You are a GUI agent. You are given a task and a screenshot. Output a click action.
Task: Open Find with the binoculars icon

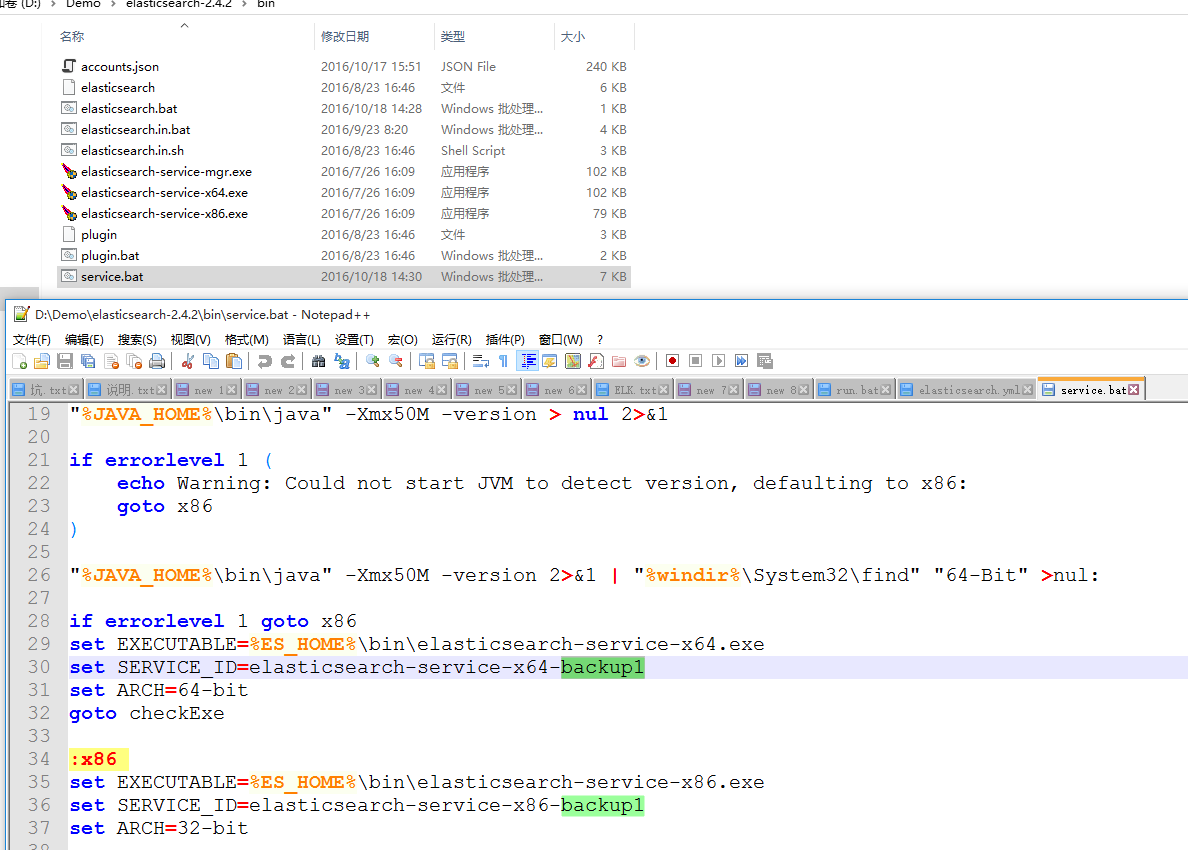click(318, 361)
